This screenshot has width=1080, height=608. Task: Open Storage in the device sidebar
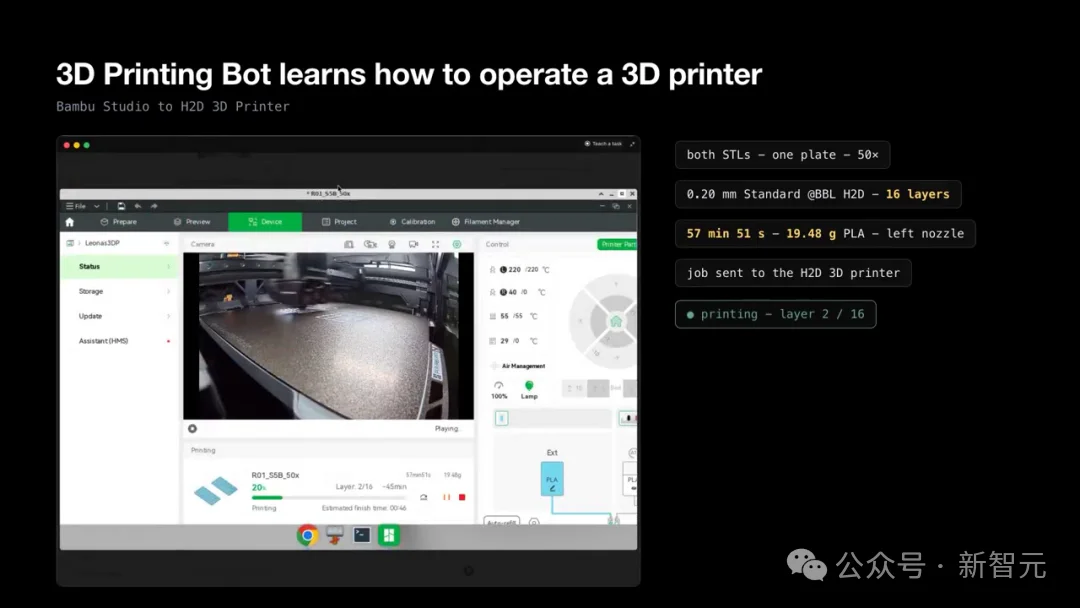point(120,291)
